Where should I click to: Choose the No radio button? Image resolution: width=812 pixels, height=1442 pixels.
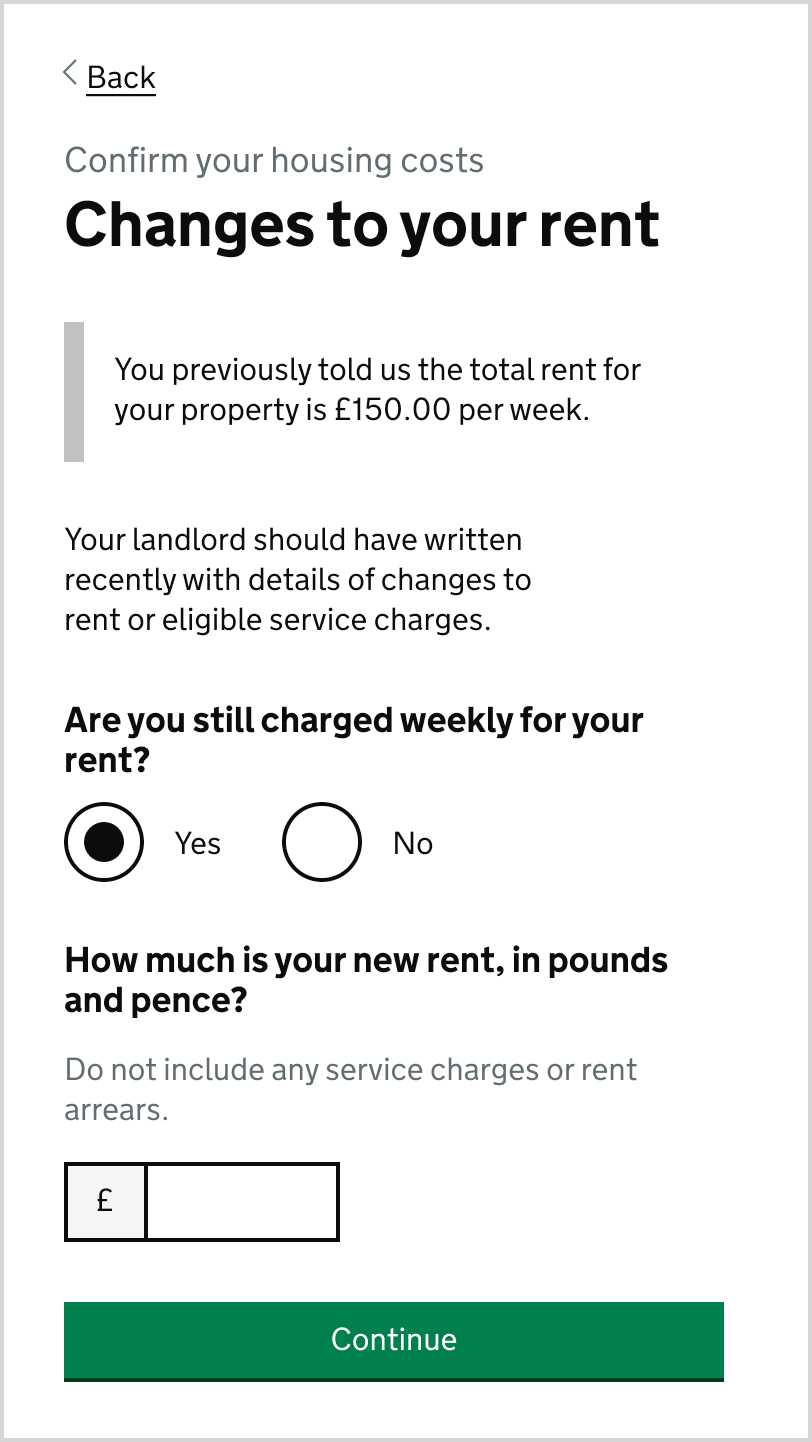tap(322, 842)
